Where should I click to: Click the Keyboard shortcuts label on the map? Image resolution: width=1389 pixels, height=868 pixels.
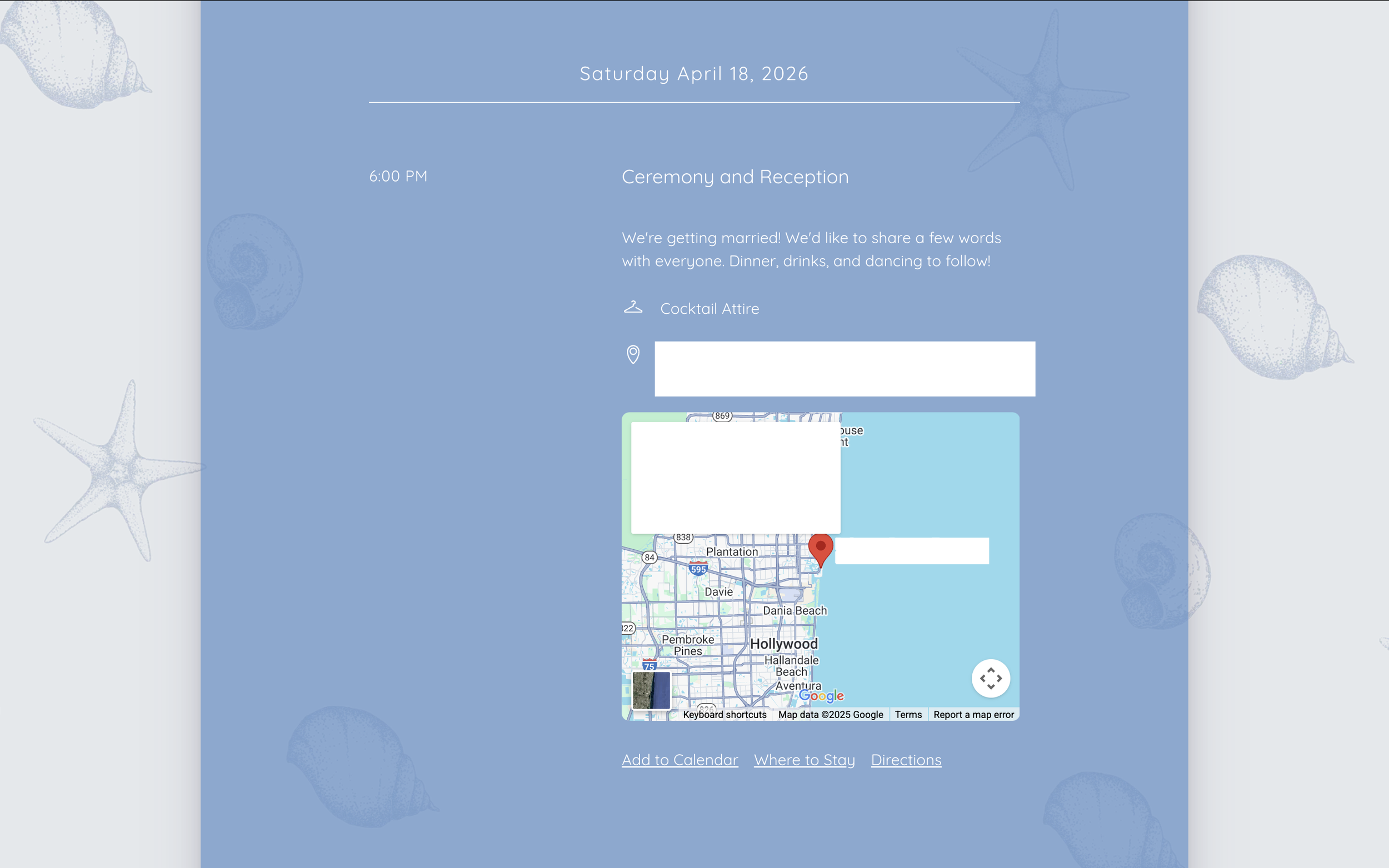725,714
